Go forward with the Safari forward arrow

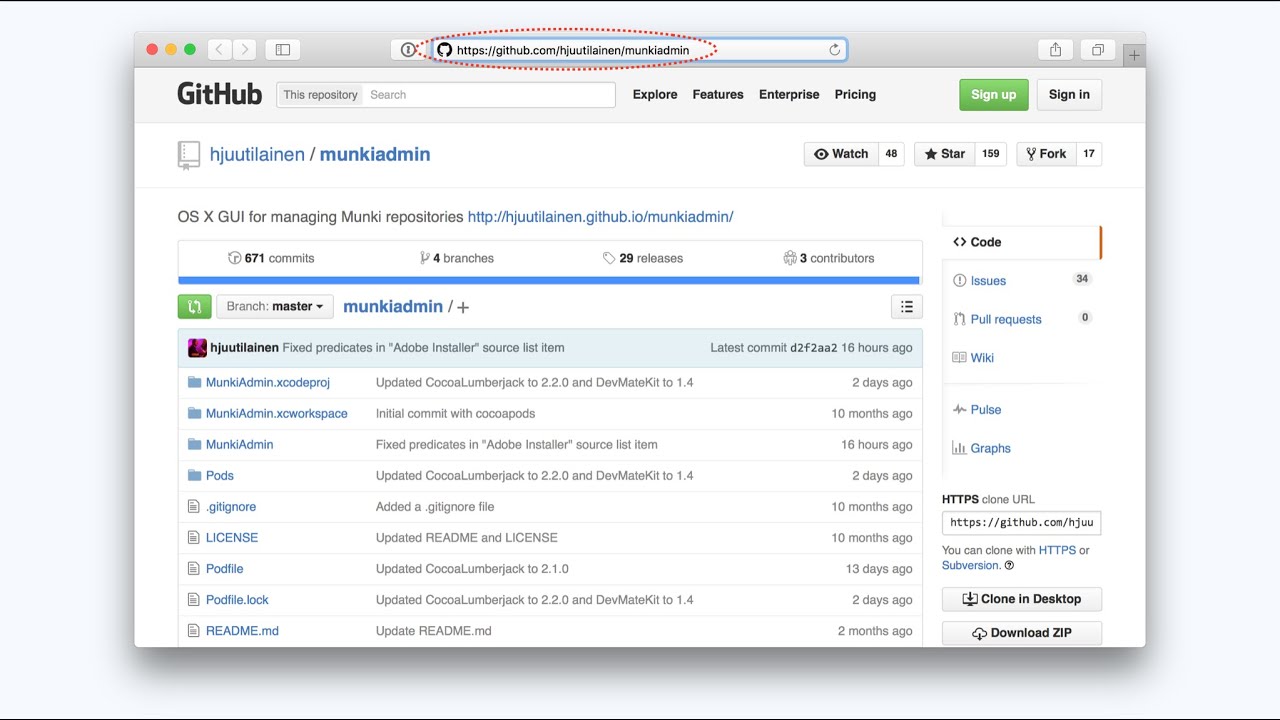[x=245, y=49]
